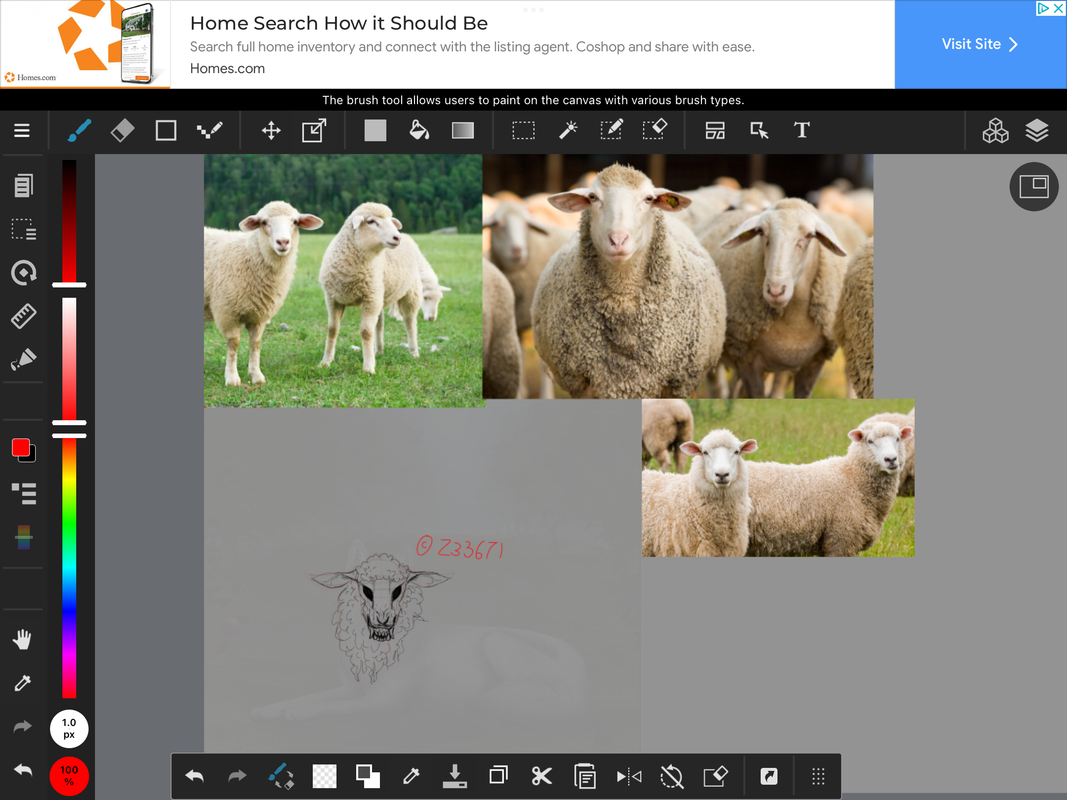Select the operation cursor tool
Screen dimensions: 1067x800
click(759, 130)
